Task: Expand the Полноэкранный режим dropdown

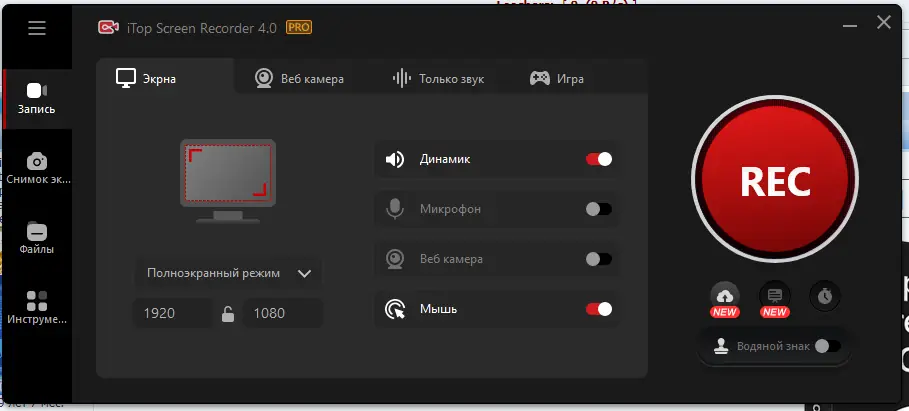Action: click(228, 273)
